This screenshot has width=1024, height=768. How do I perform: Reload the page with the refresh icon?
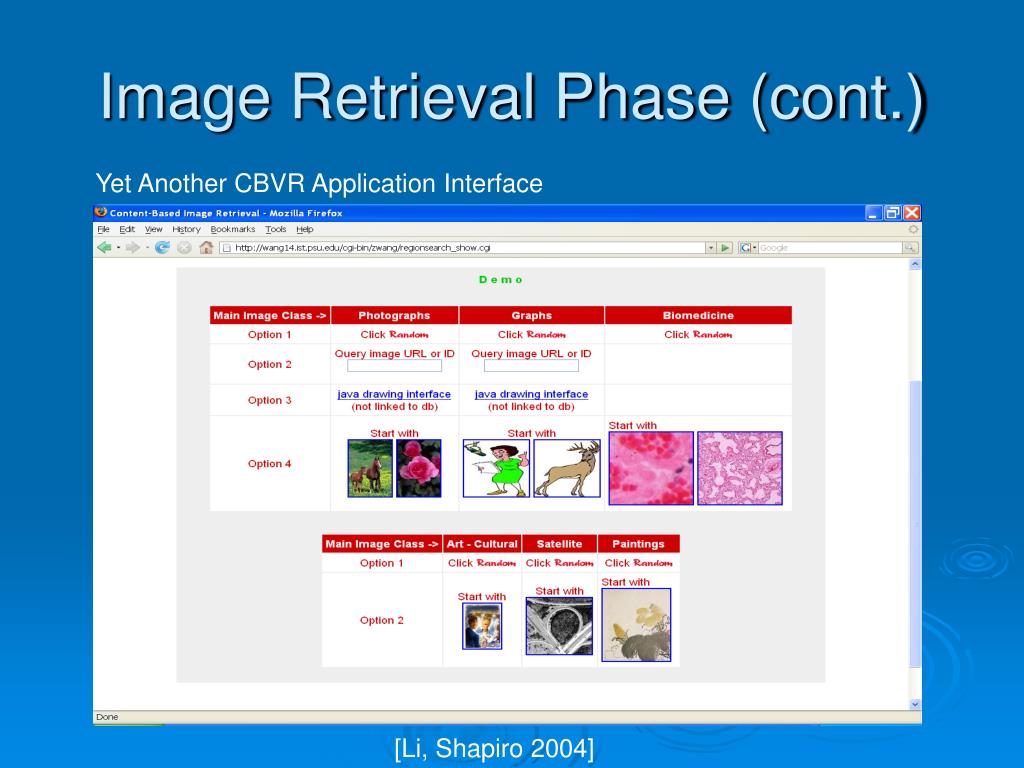163,248
